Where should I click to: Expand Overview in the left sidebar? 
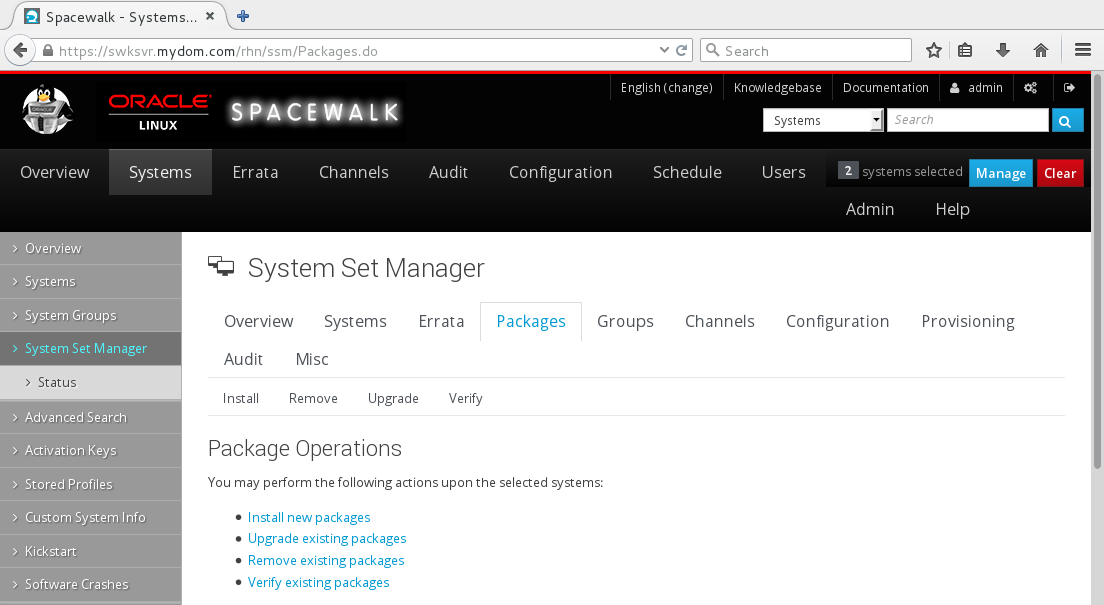pyautogui.click(x=91, y=249)
